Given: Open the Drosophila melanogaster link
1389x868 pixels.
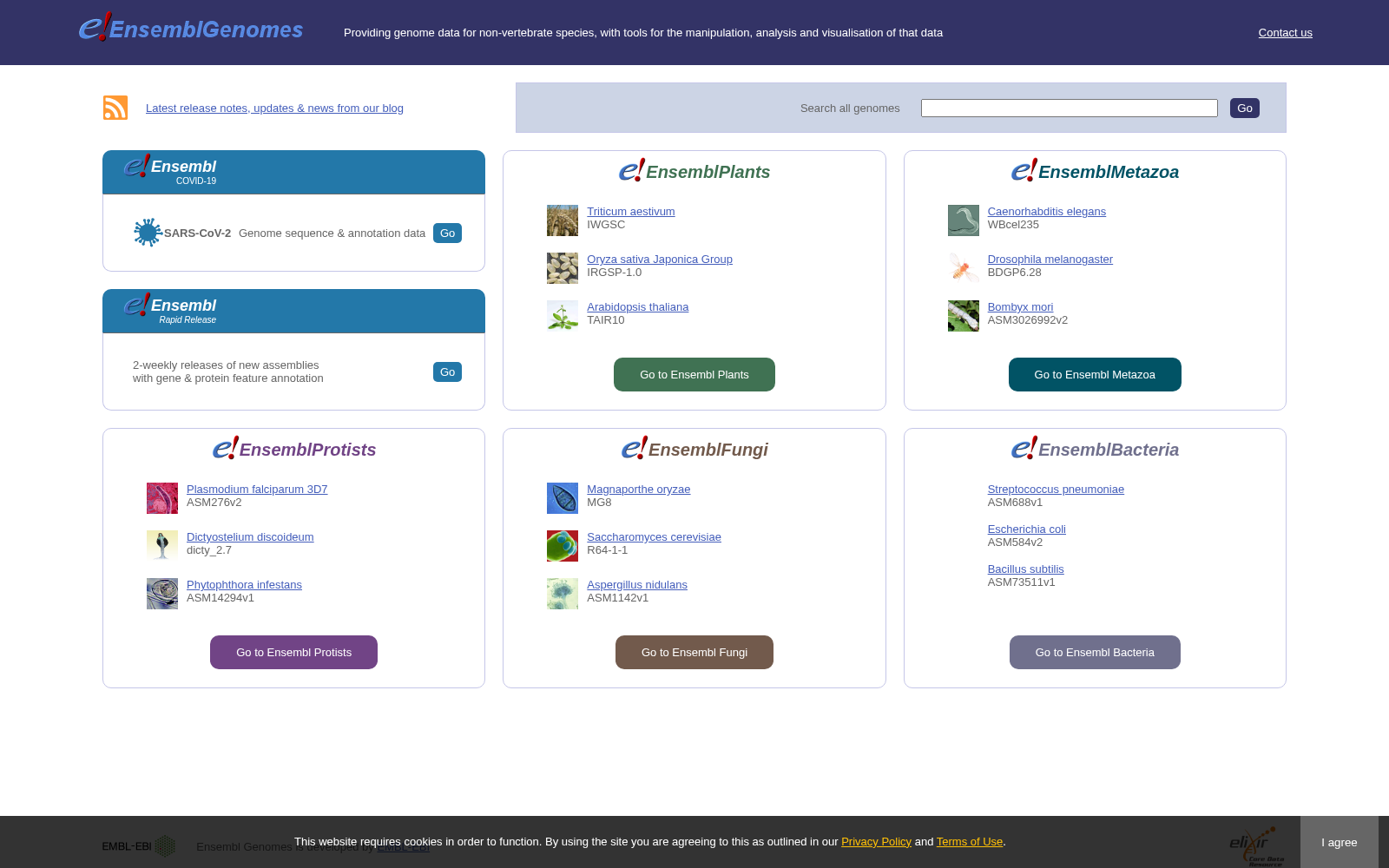Looking at the screenshot, I should [1050, 259].
